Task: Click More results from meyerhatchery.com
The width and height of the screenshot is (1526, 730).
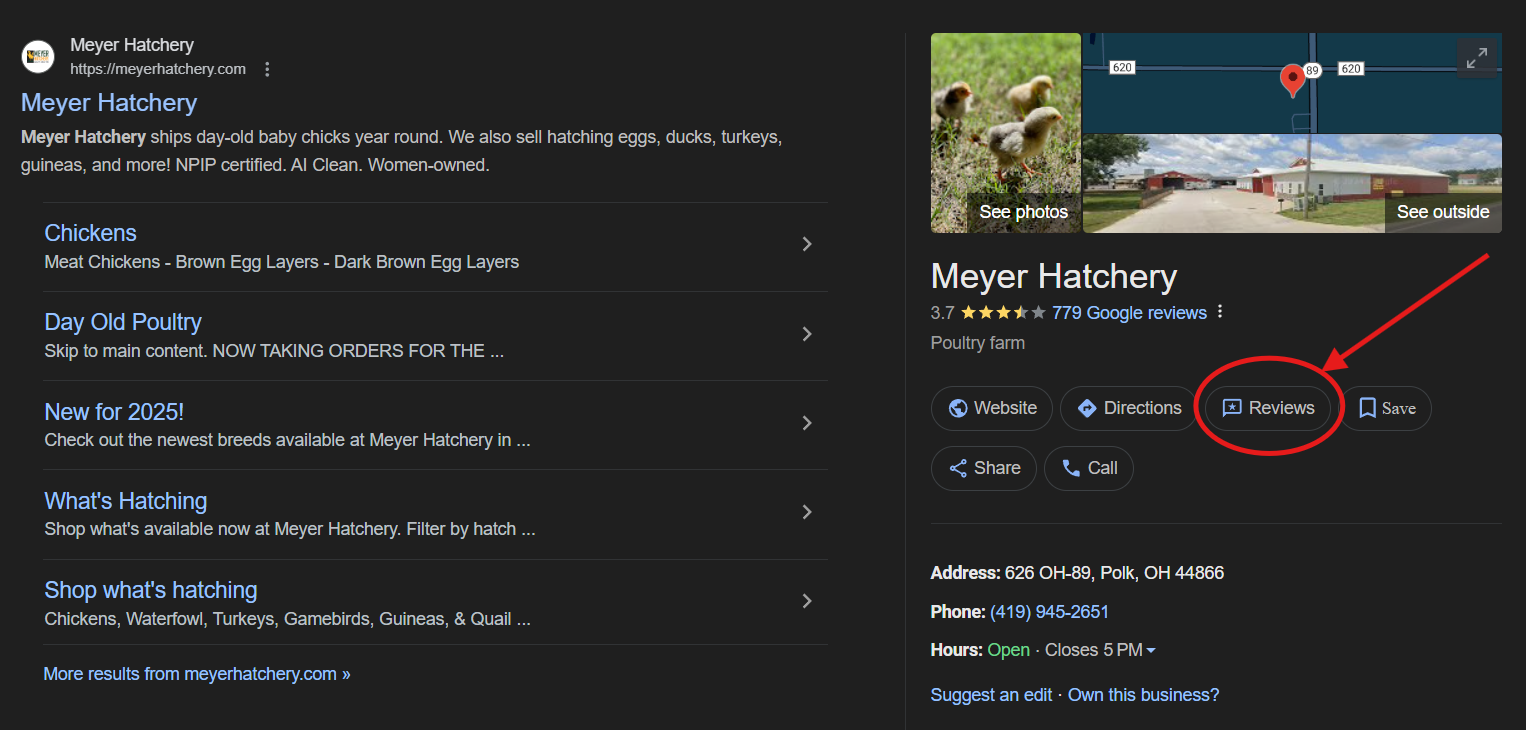Action: pyautogui.click(x=197, y=674)
